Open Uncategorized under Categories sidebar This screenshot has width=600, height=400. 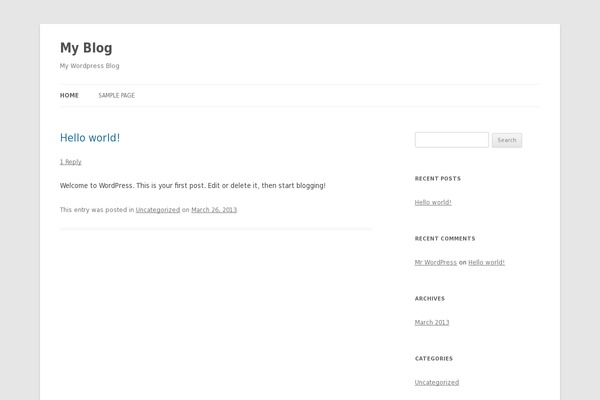[437, 382]
